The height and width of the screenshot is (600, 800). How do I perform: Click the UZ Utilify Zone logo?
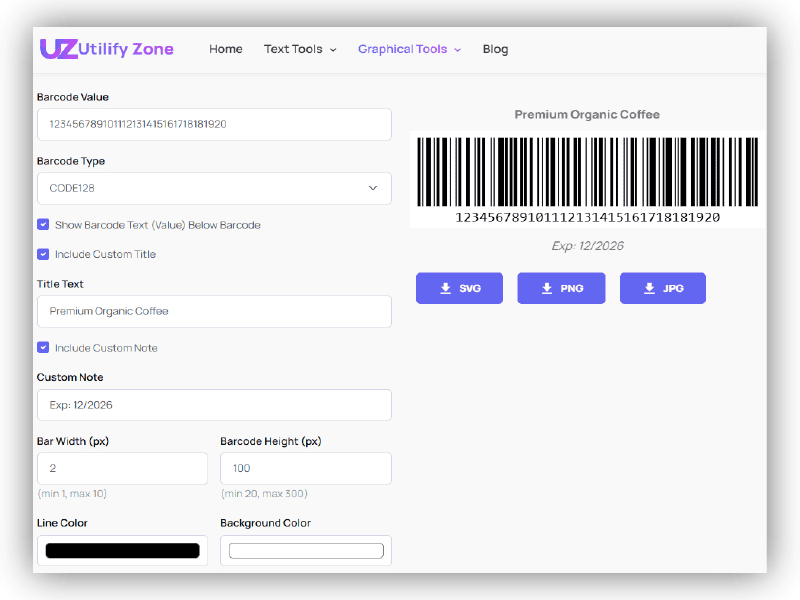tap(107, 48)
